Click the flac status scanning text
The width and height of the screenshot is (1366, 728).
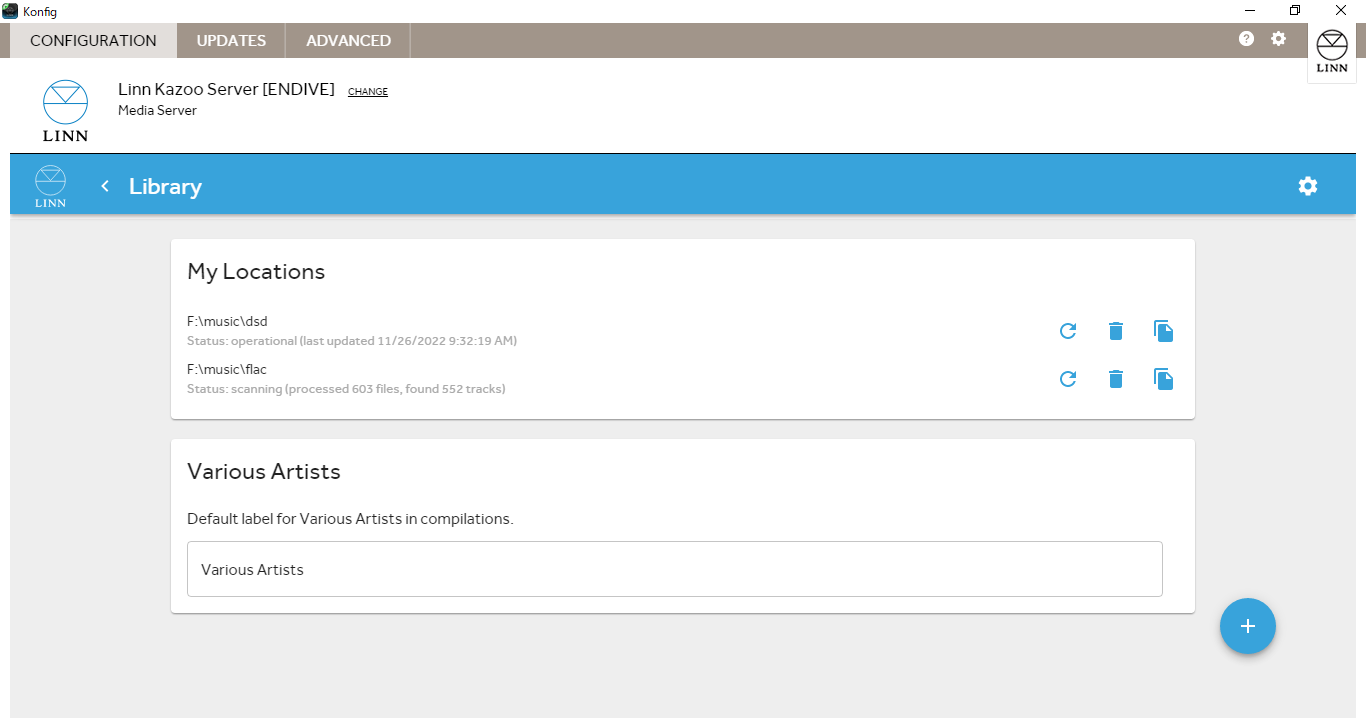(x=346, y=389)
